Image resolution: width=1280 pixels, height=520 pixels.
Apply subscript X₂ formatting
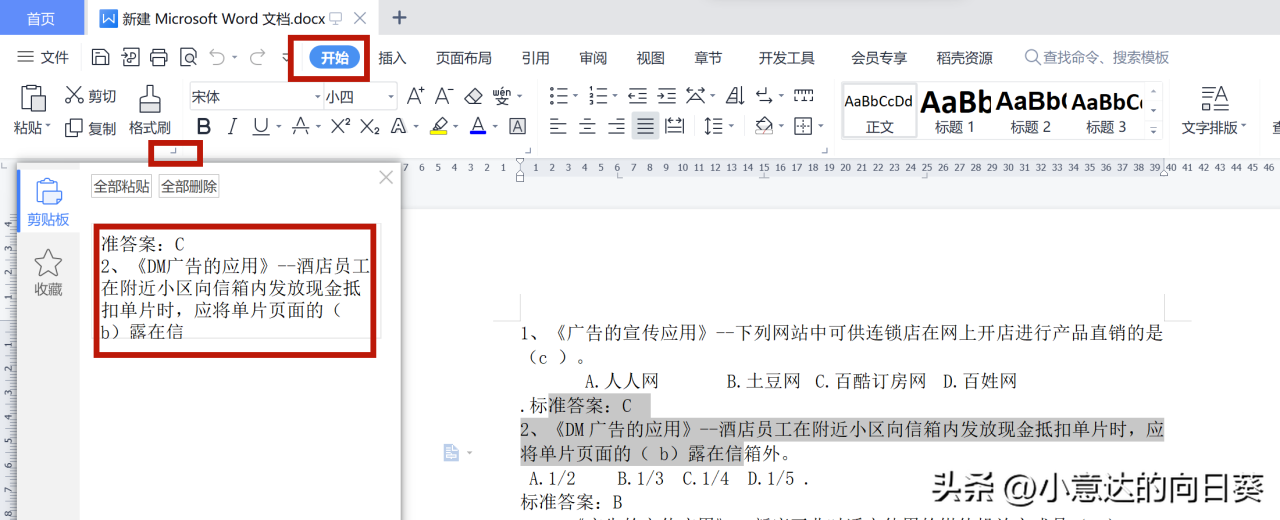pos(370,126)
